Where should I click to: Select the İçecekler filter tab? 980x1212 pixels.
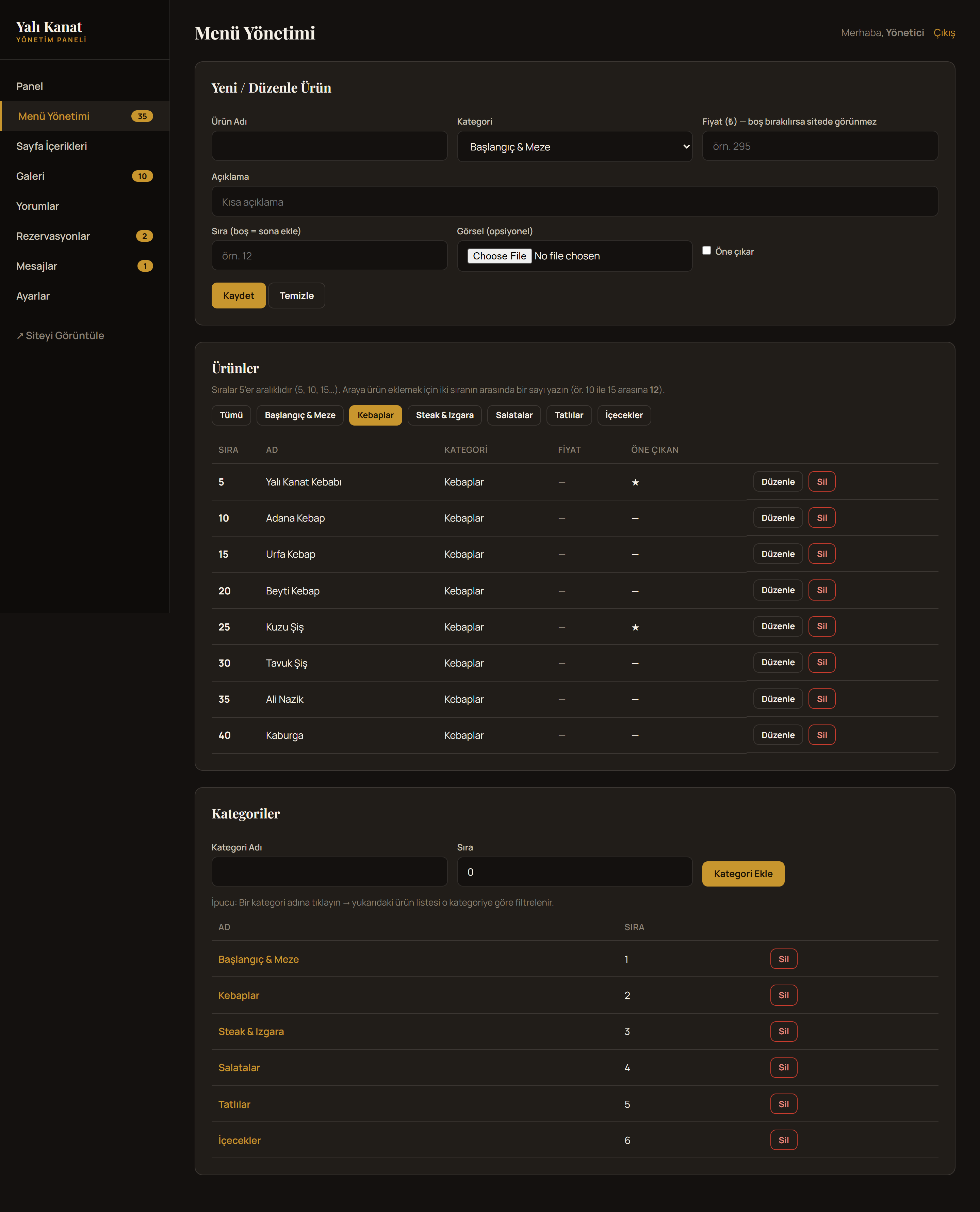(624, 415)
